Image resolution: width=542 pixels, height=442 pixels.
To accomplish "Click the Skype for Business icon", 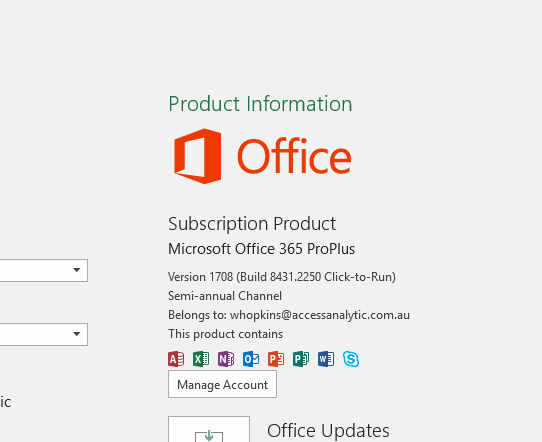I will tap(351, 359).
